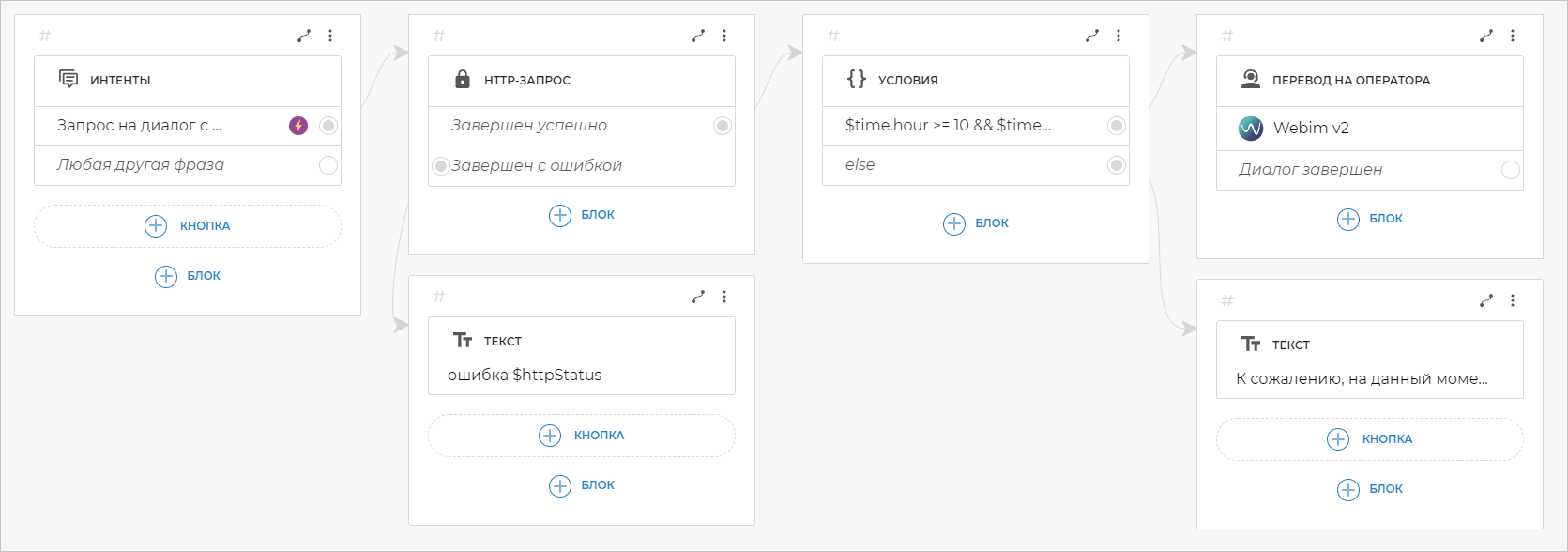This screenshot has width=1568, height=552.
Task: Open three-dot menu on ПЕРЕВОД НА ОПЕРАТОРА screen
Action: (x=1513, y=36)
